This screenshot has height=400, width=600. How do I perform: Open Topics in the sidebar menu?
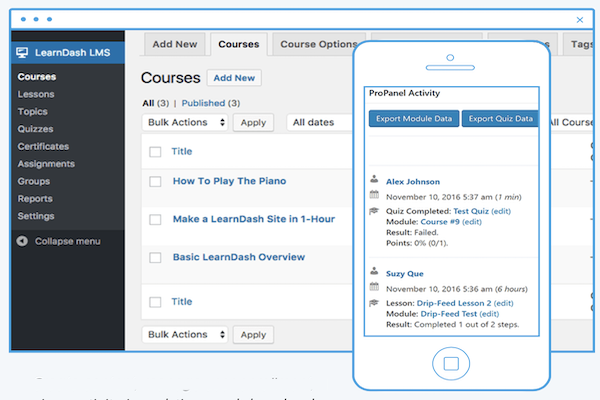pyautogui.click(x=33, y=112)
